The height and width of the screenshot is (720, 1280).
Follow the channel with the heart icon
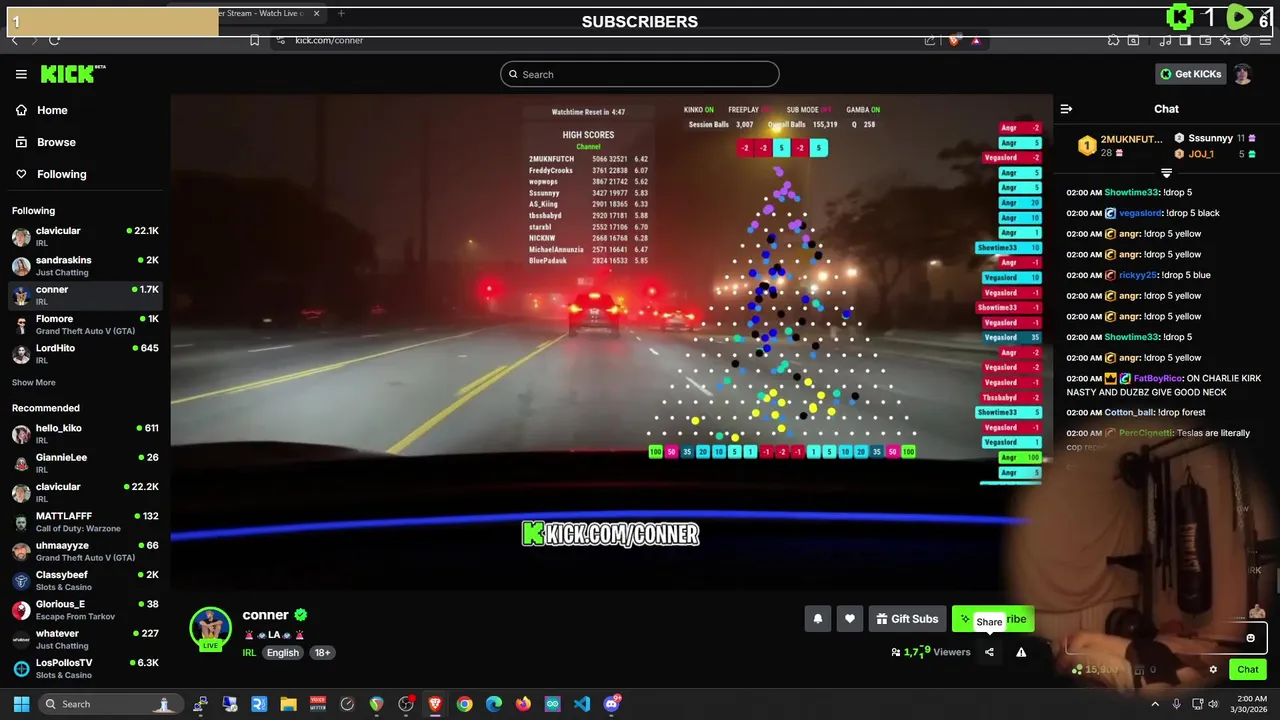[850, 619]
